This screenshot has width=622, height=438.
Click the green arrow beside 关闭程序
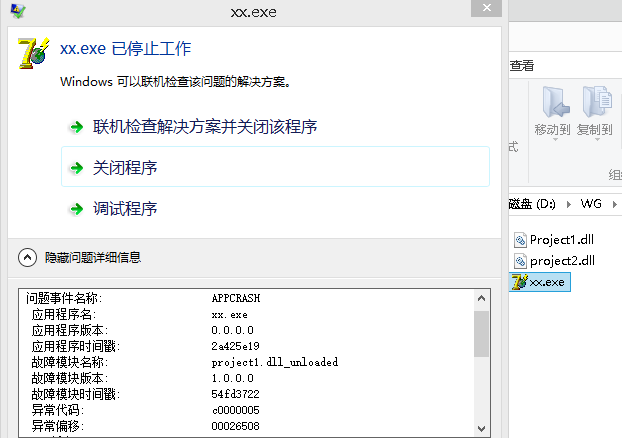(x=77, y=168)
